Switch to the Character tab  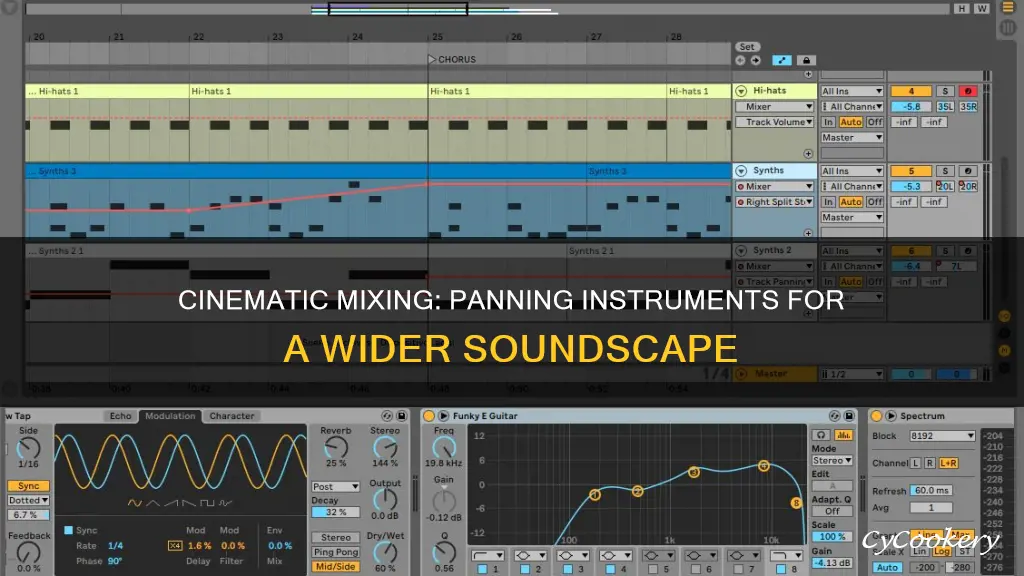click(232, 416)
